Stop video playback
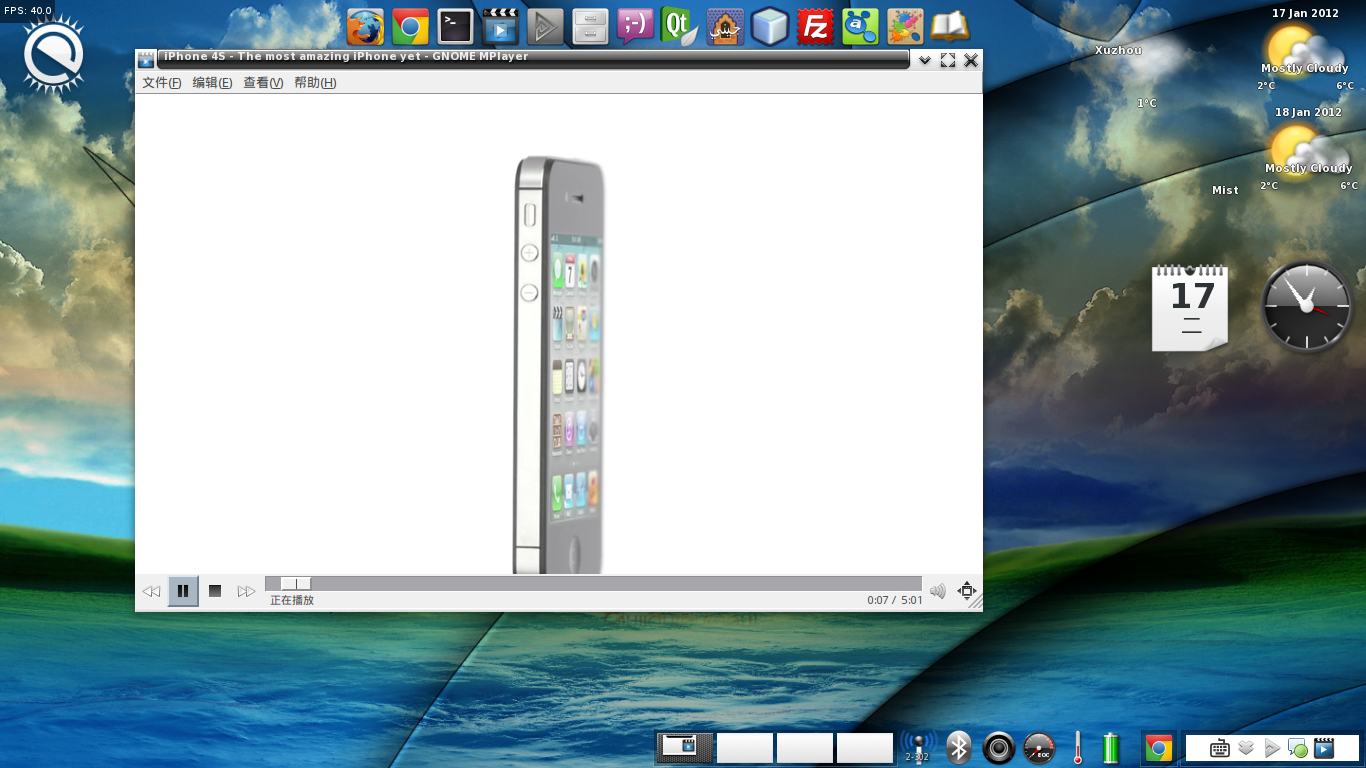 coord(215,591)
